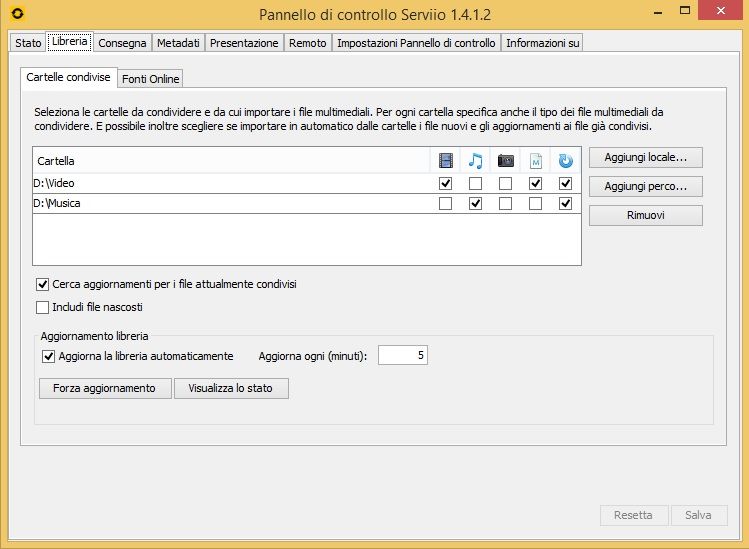Screen dimensions: 749x549
Task: Click the metadata document column header icon
Action: [535, 161]
